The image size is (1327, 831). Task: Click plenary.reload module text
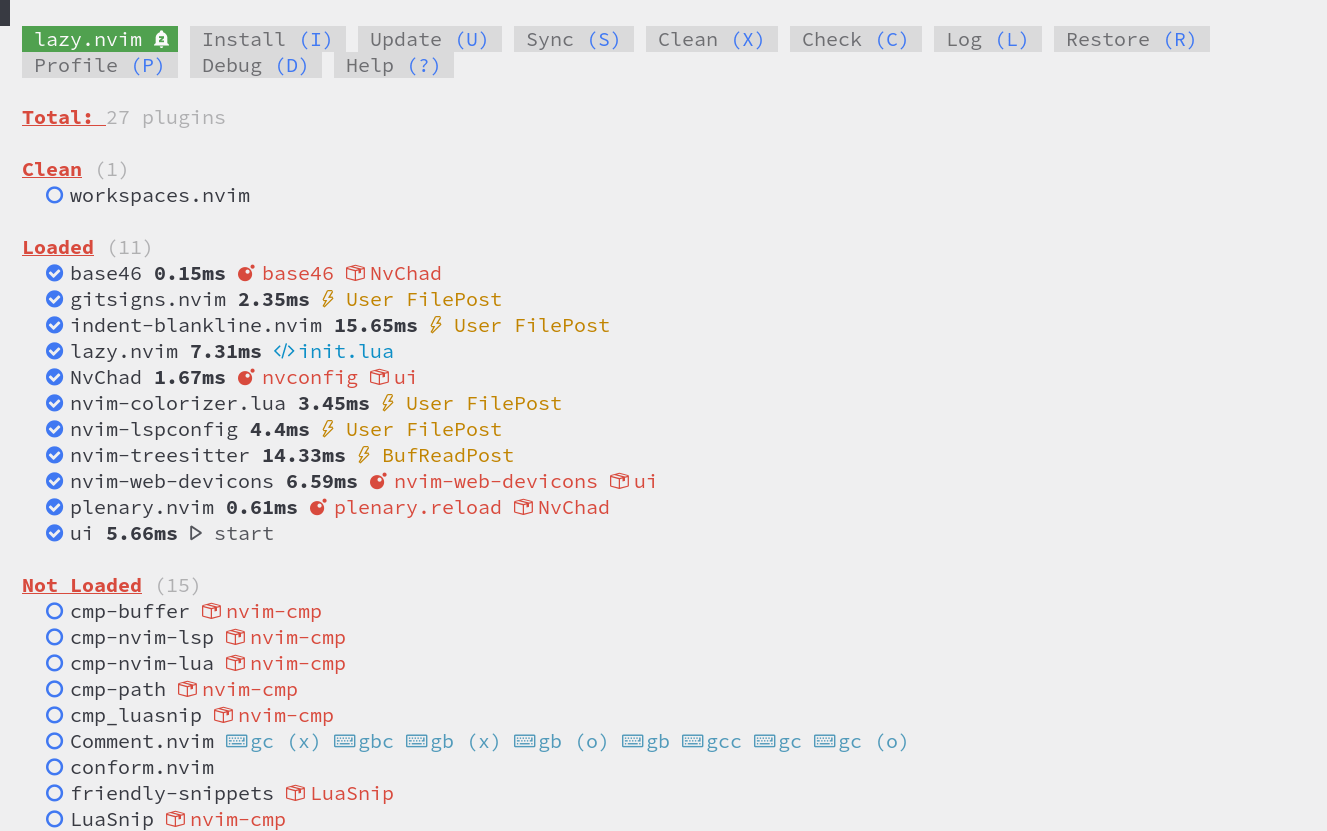[x=418, y=507]
